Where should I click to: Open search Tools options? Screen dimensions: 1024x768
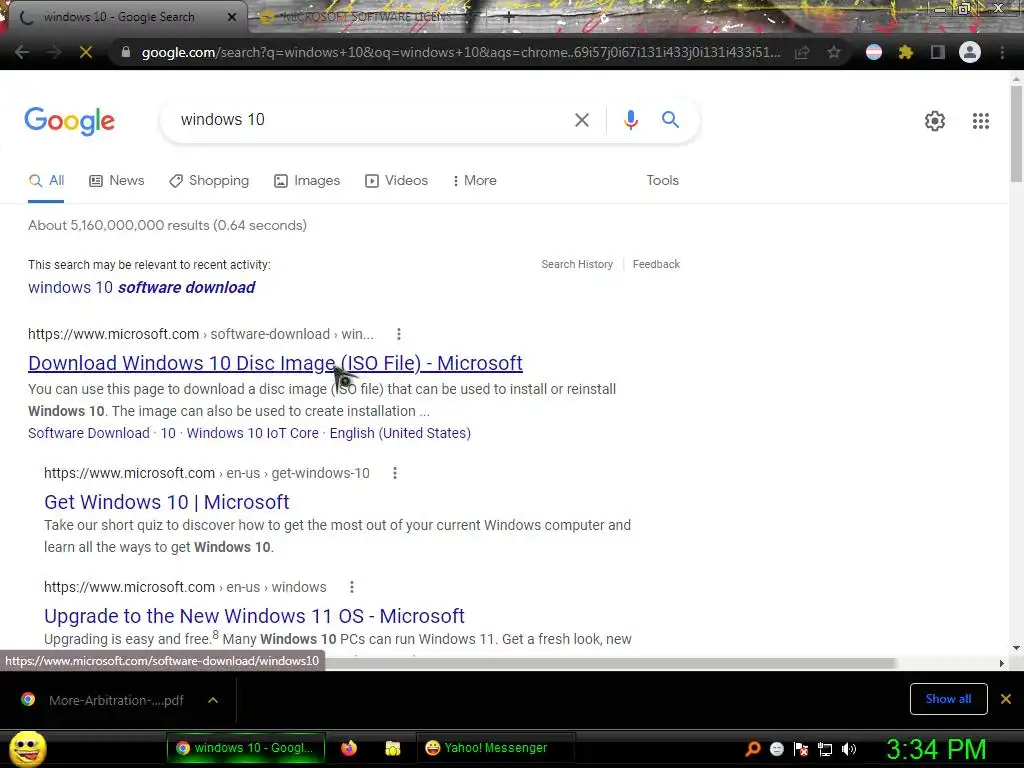662,181
